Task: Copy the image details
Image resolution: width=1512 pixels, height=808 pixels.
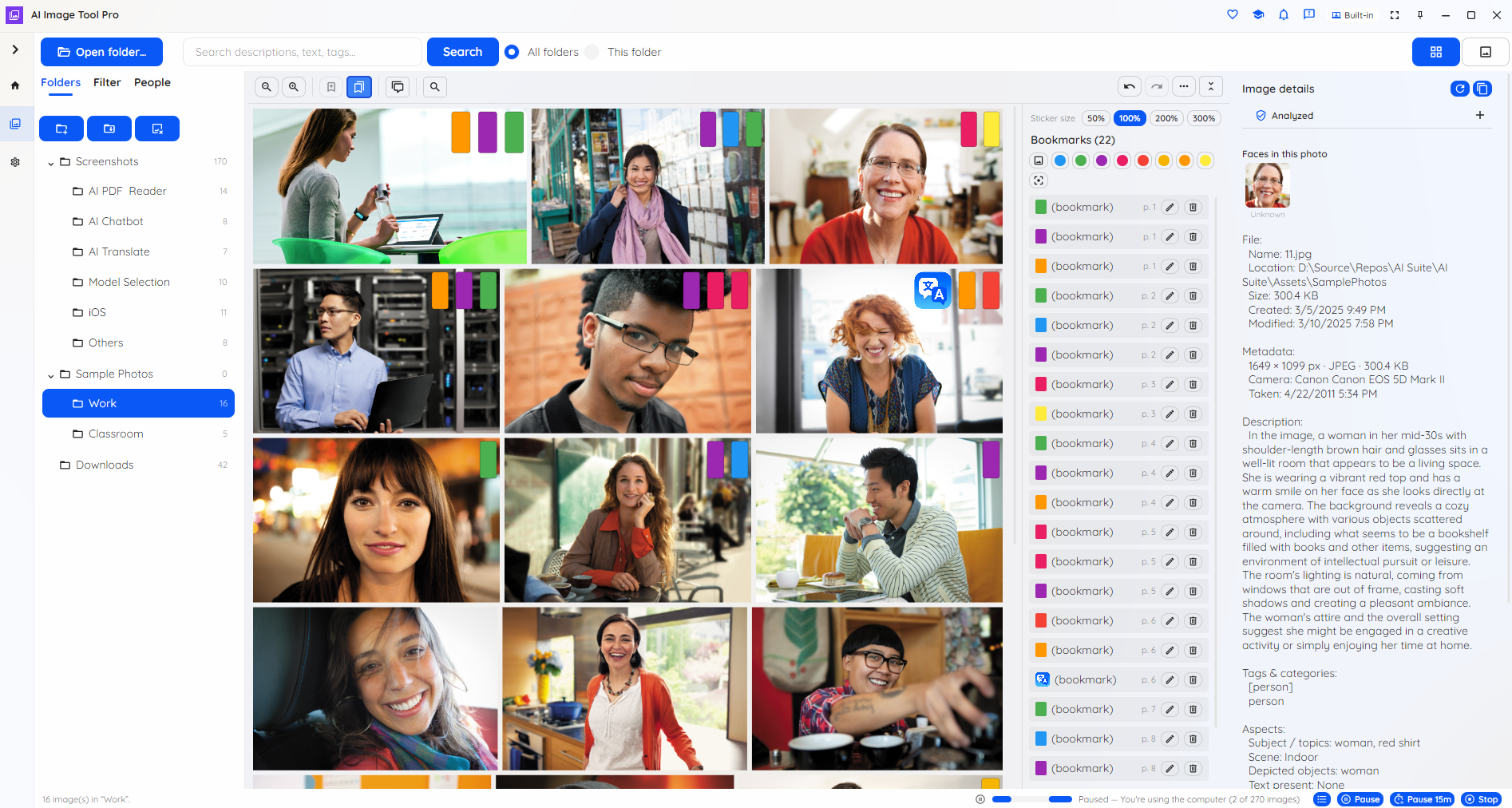Action: (x=1482, y=89)
